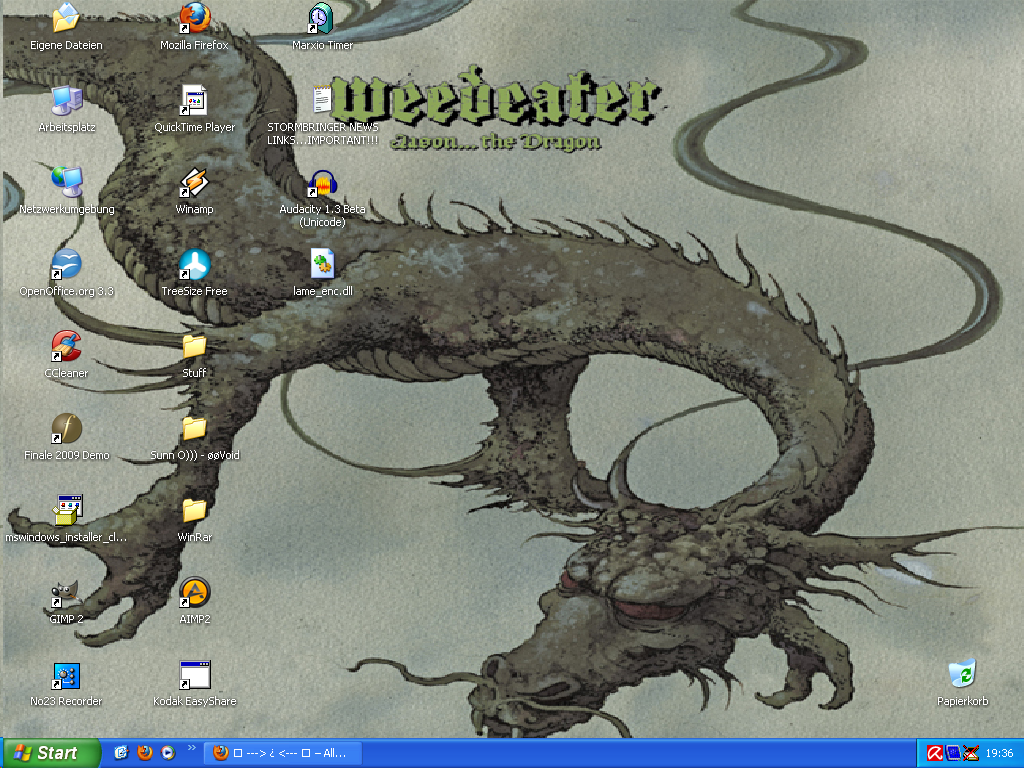Select the AIMP2 shortcut

(x=194, y=592)
